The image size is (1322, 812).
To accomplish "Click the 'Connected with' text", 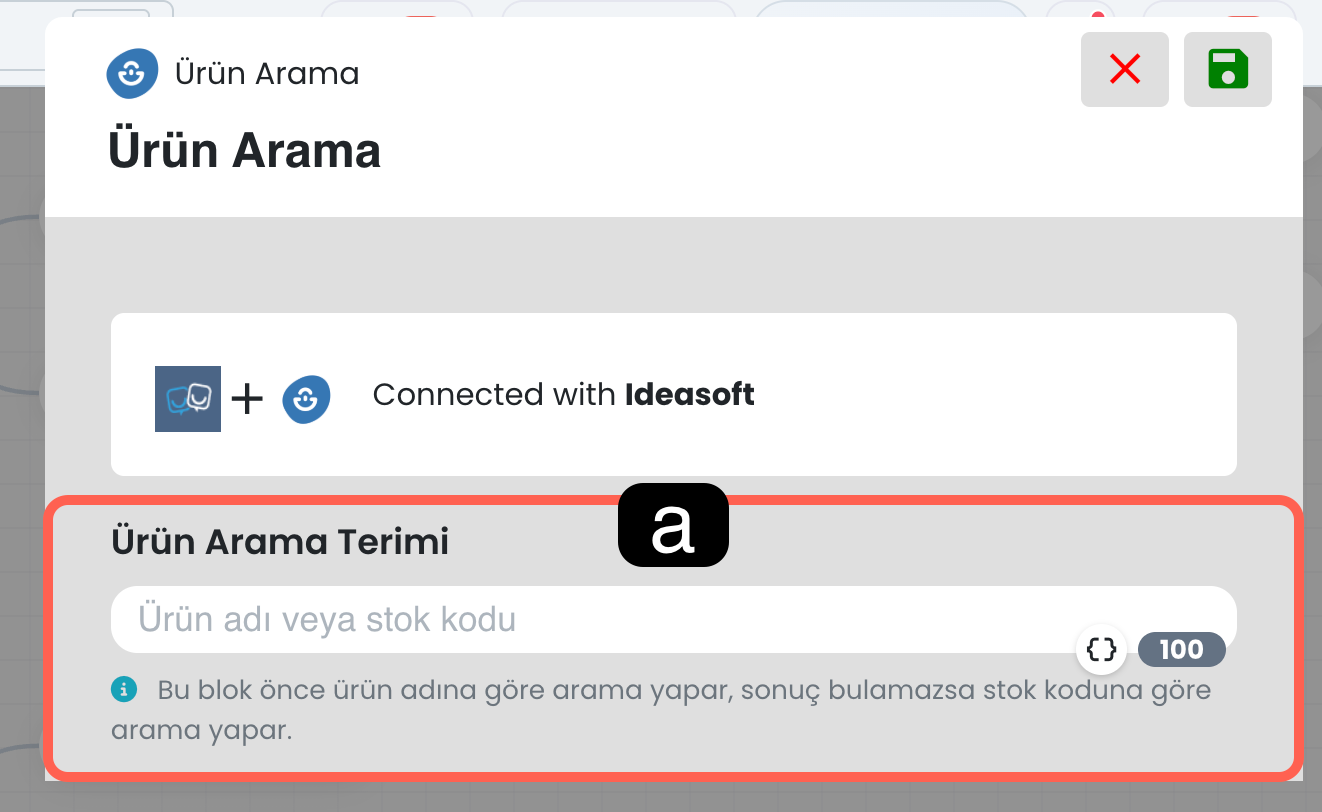I will pyautogui.click(x=494, y=395).
